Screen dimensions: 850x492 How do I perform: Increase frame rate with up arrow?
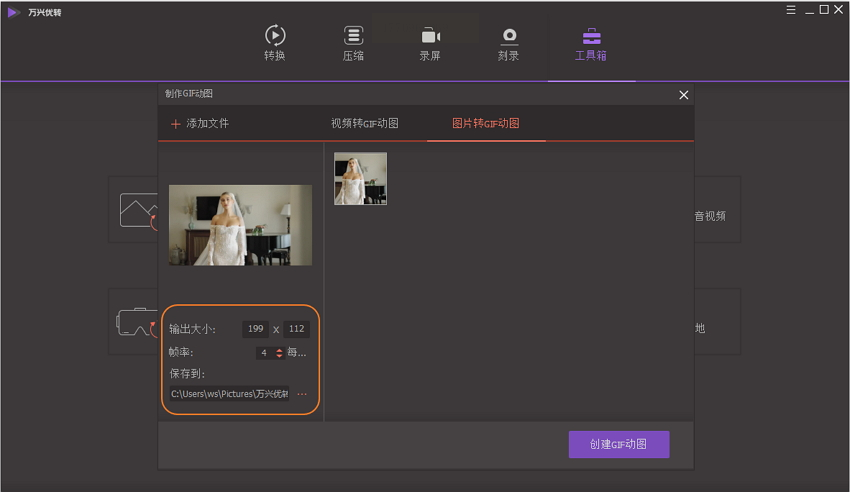pyautogui.click(x=279, y=350)
